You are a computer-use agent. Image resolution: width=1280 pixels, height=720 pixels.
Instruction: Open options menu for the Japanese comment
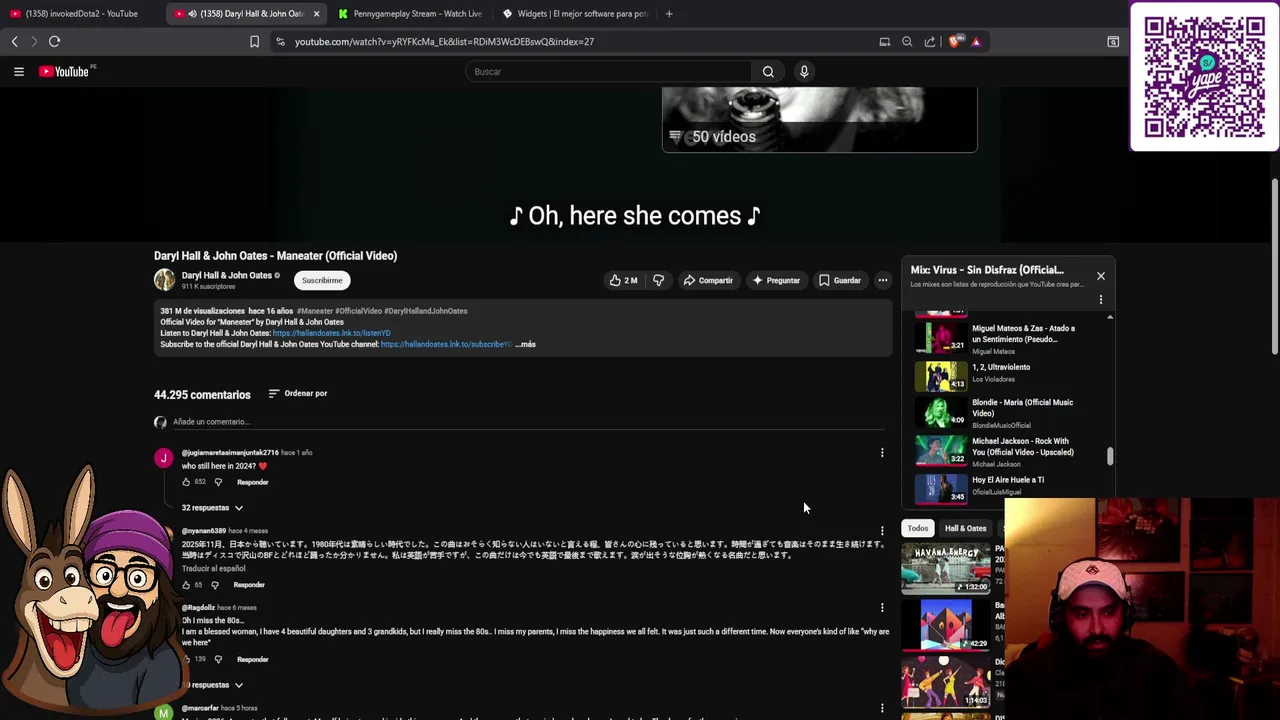point(882,530)
